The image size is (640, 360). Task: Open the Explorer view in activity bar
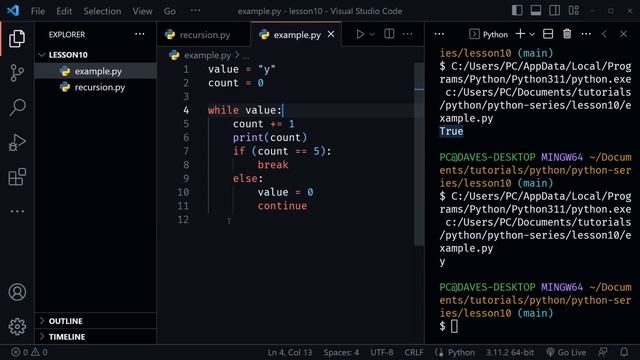coord(17,38)
